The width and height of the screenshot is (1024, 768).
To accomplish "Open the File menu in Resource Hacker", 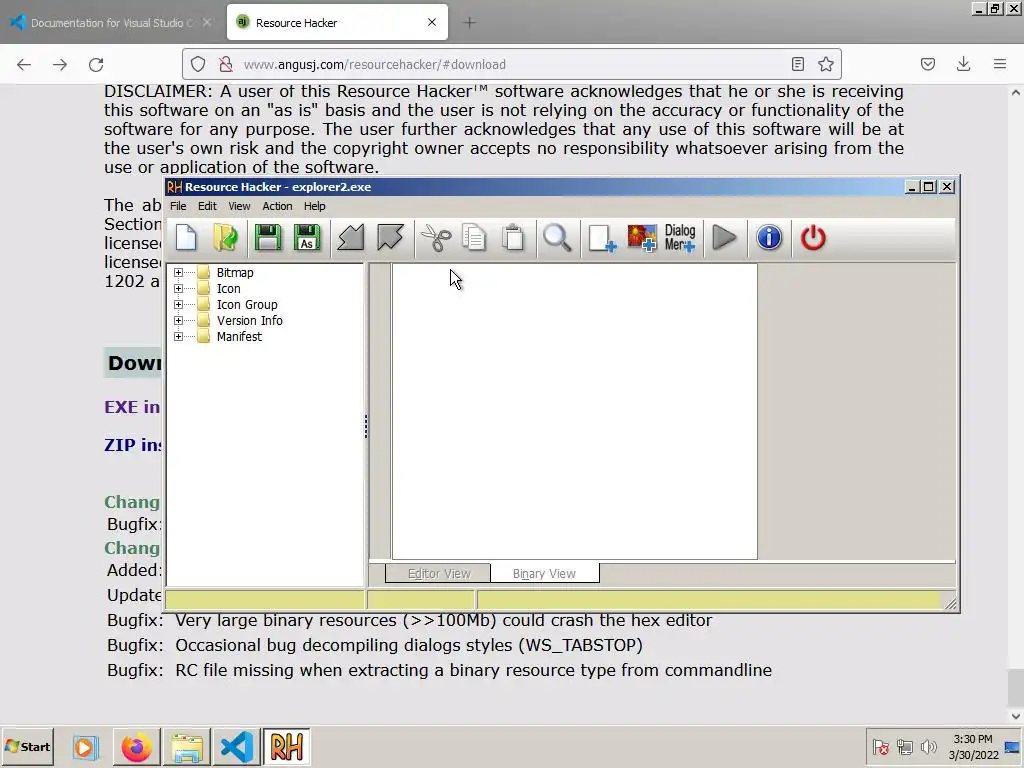I will pos(178,206).
